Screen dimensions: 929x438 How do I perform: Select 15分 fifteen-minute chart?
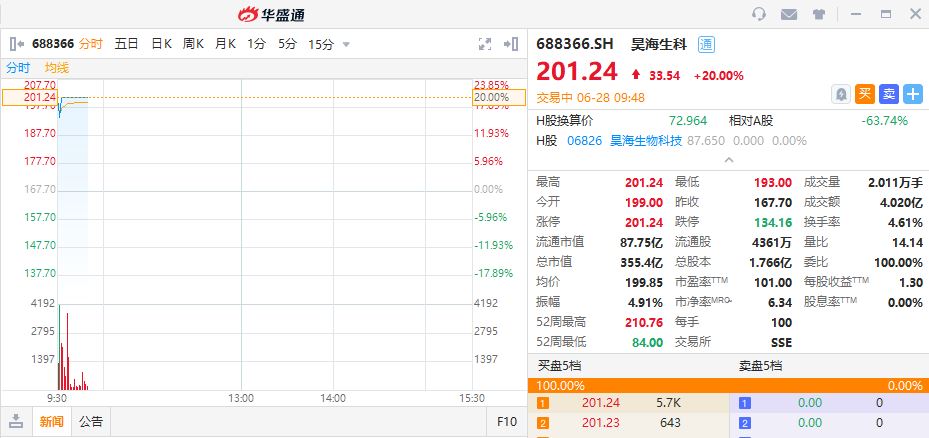tap(321, 44)
